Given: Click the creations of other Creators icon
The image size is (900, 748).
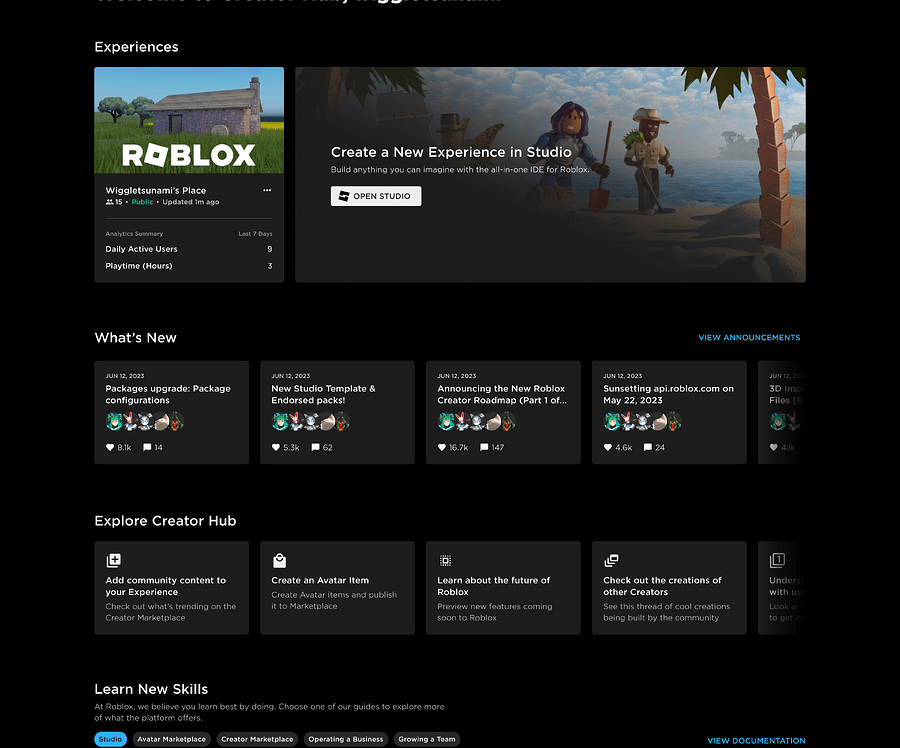Looking at the screenshot, I should pos(611,560).
